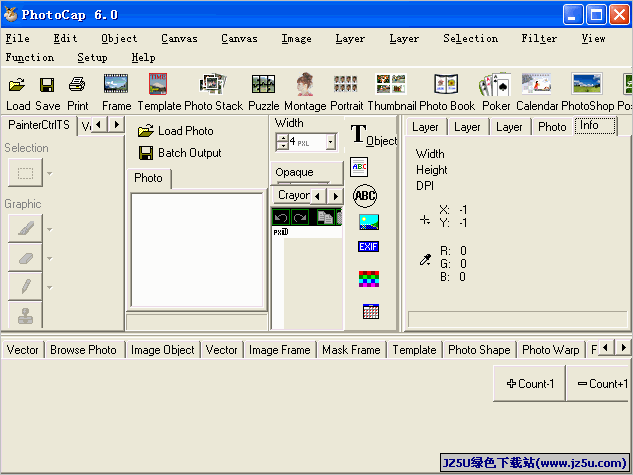Switch to the Image Frame tab
The height and width of the screenshot is (475, 633).
[280, 350]
